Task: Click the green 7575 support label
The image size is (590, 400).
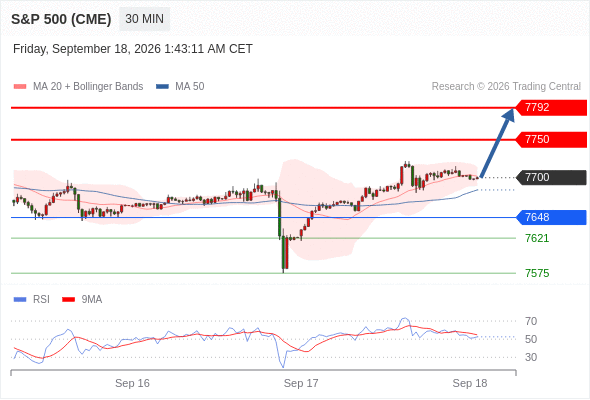Action: pos(537,273)
